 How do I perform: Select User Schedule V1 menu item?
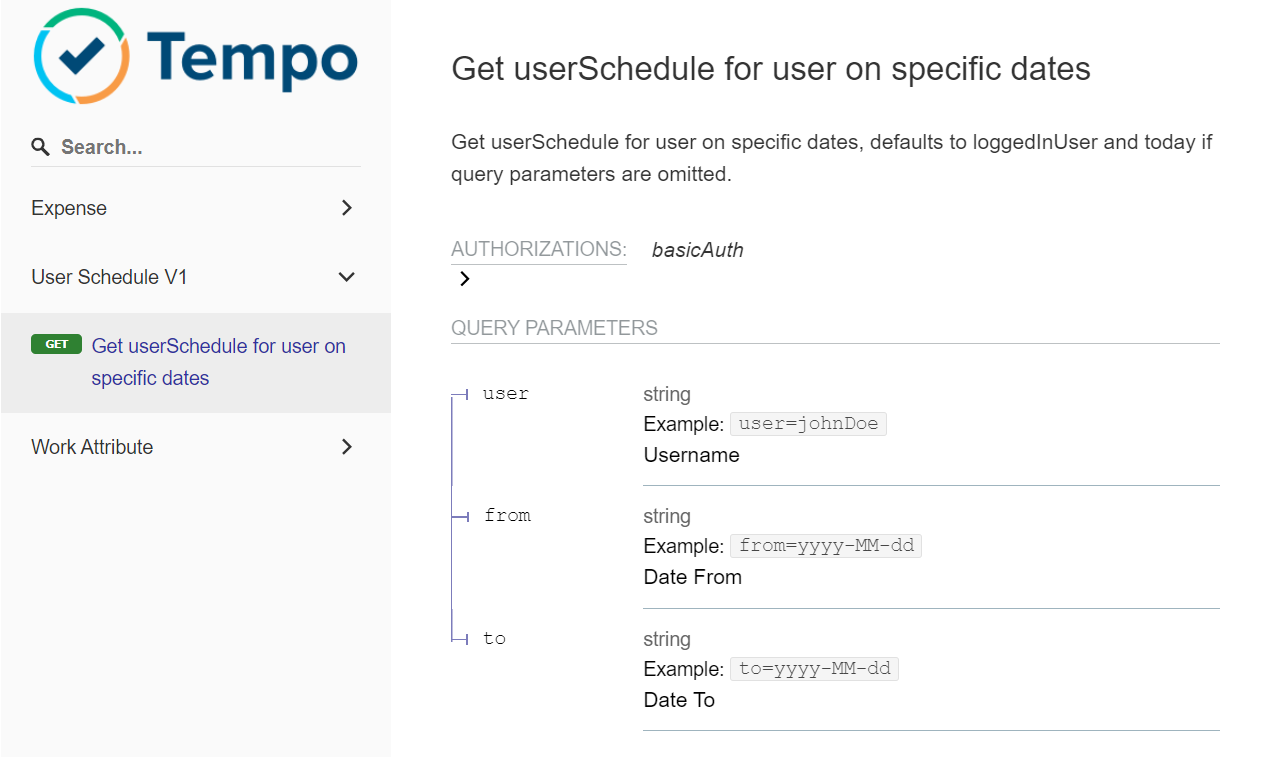click(109, 277)
